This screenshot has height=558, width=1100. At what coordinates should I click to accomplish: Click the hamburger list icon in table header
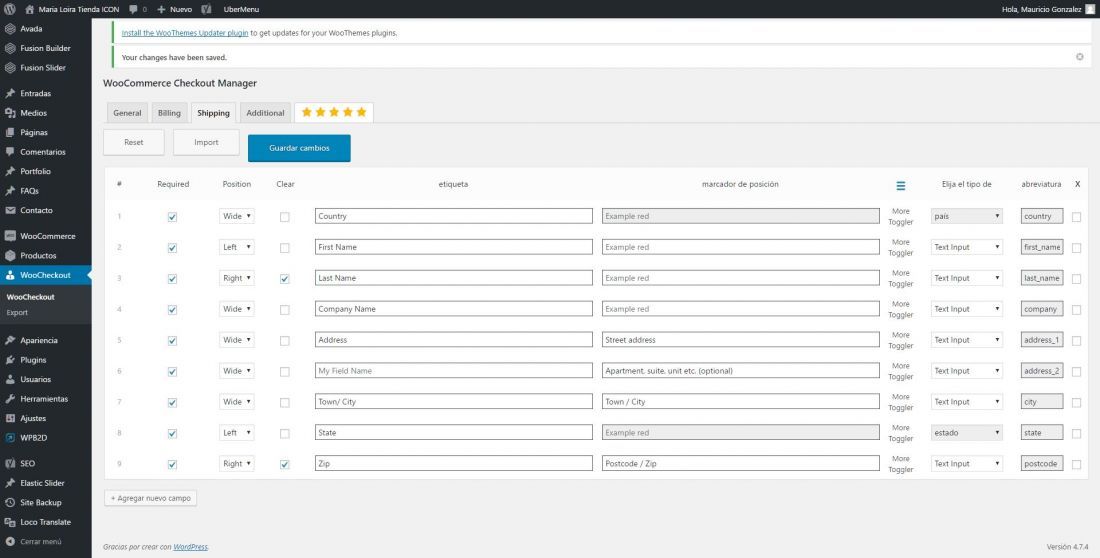pyautogui.click(x=901, y=185)
